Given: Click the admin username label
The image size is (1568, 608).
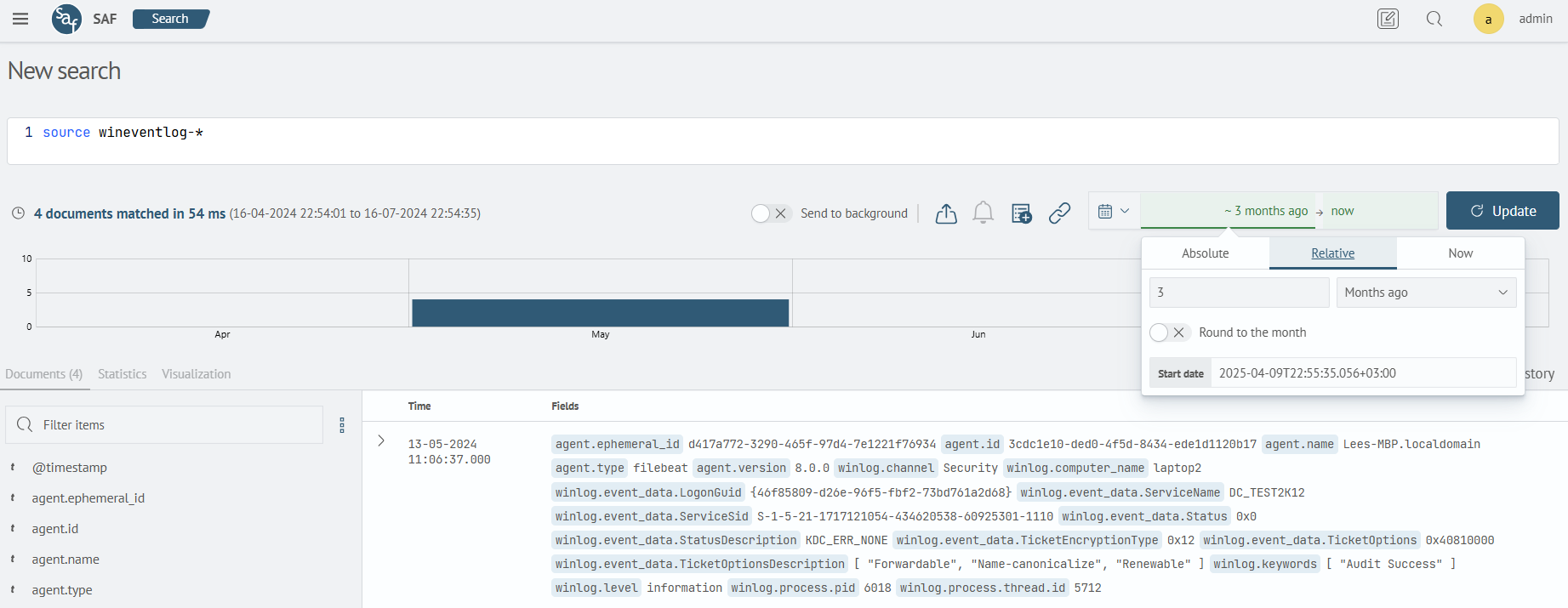Looking at the screenshot, I should [1536, 19].
